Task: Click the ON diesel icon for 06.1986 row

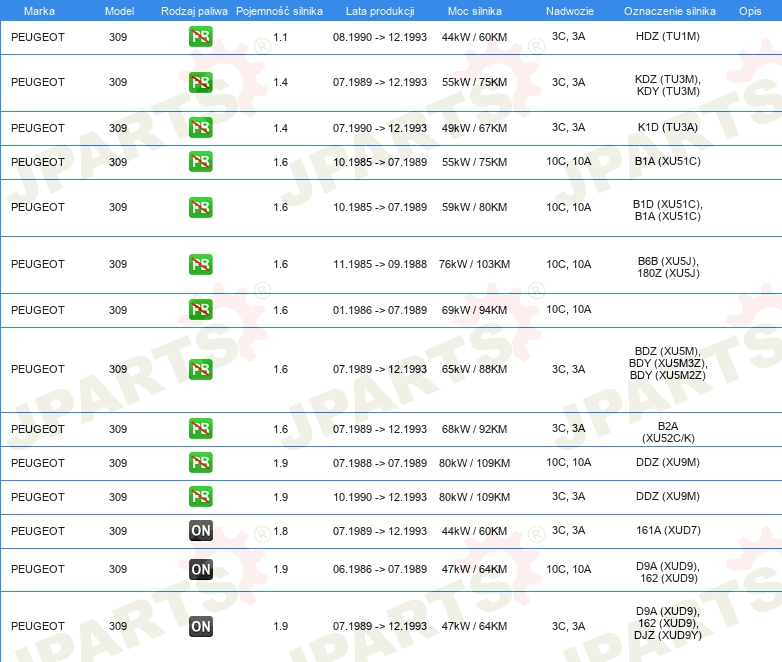Action: 200,569
